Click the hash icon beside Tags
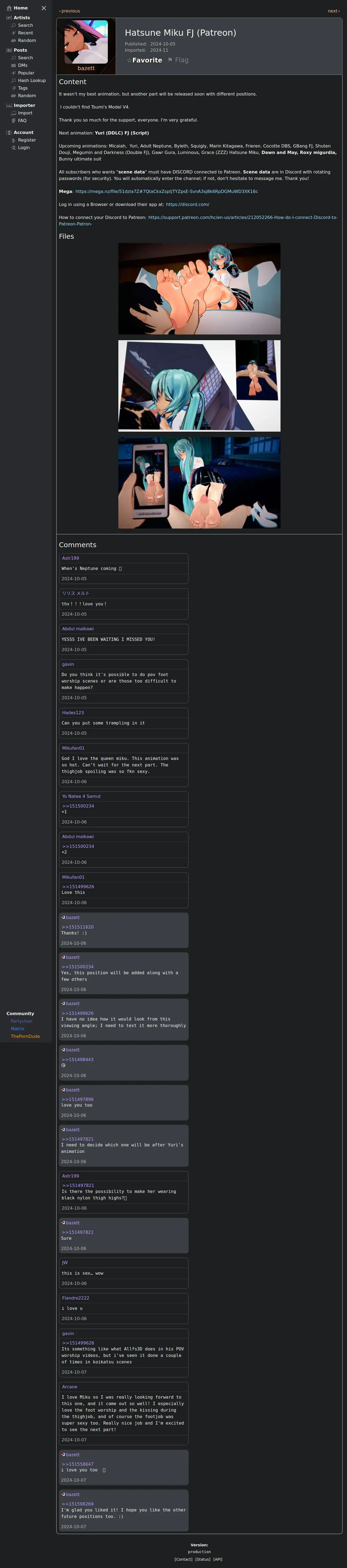347x1568 pixels. 13,88
